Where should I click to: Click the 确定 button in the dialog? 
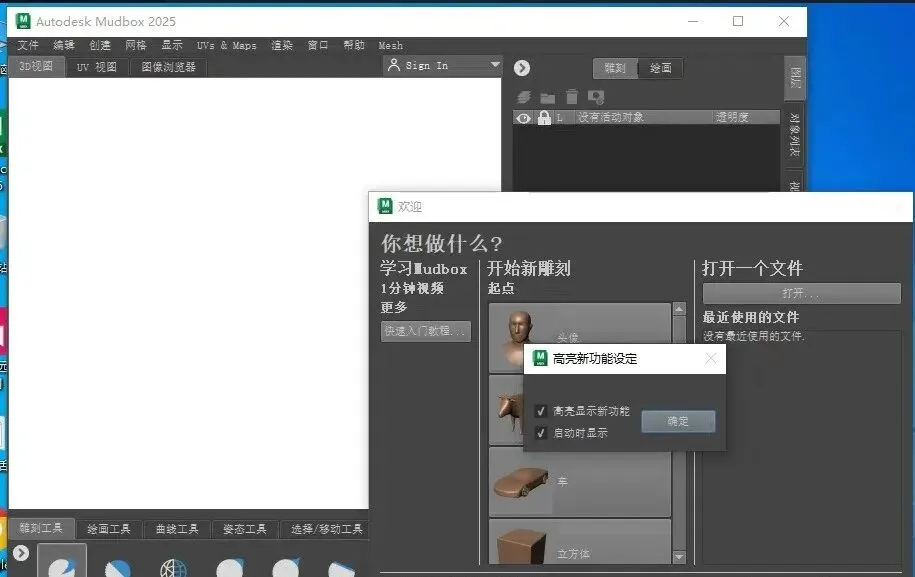click(x=678, y=421)
